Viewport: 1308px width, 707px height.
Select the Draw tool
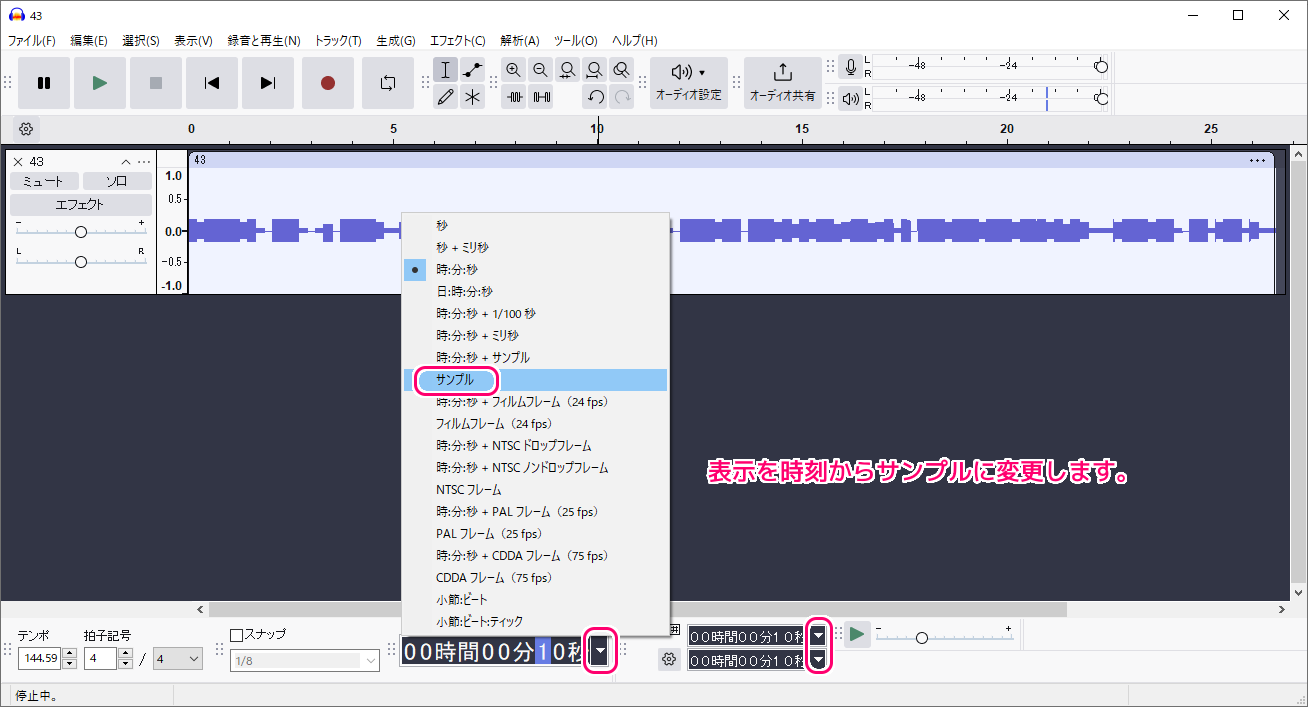pos(446,97)
